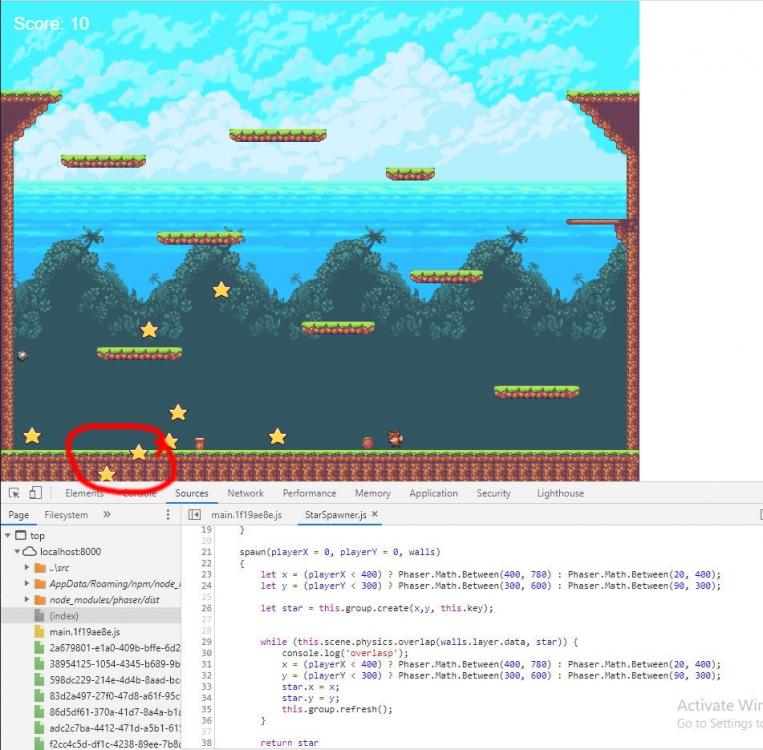Viewport: 763px width, 750px height.
Task: Switch to the main.1f19ae8e.js editor tab
Action: tap(246, 515)
